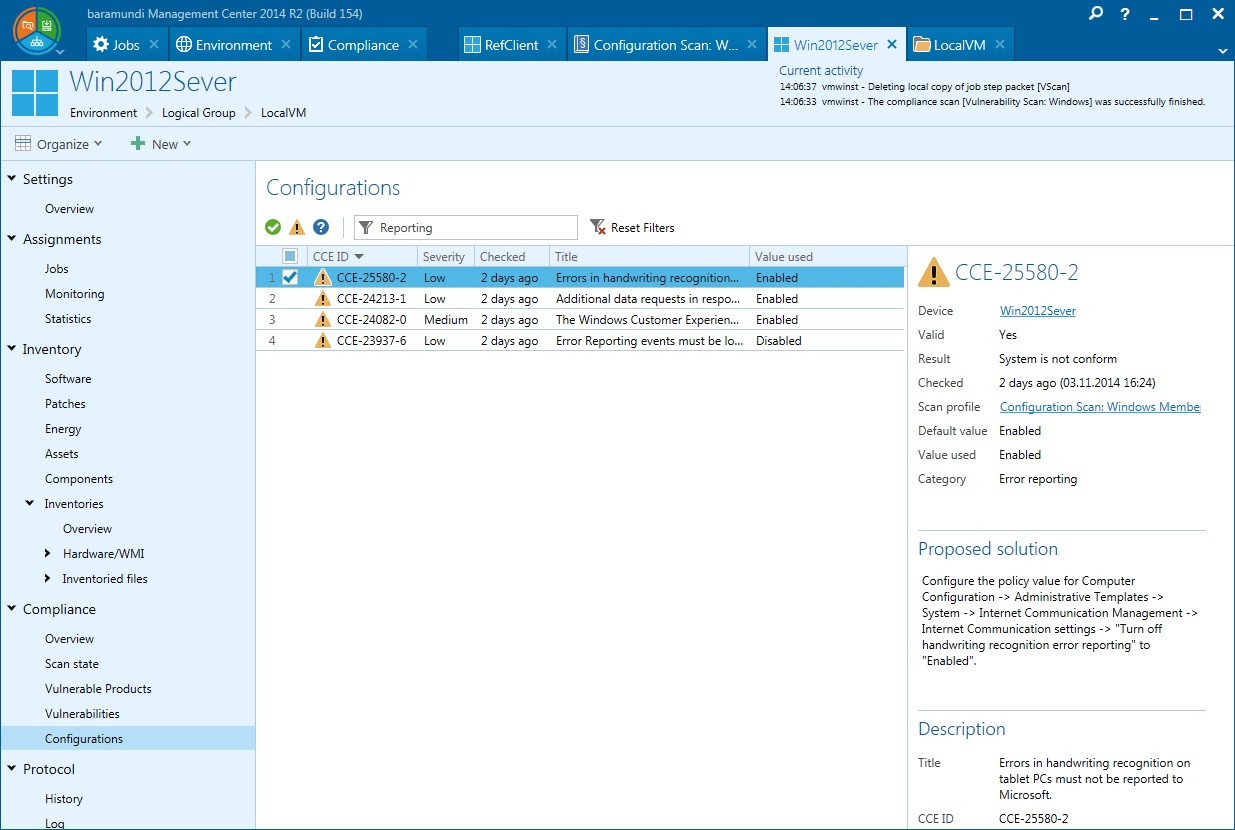Image resolution: width=1235 pixels, height=830 pixels.
Task: Close the Compliance tab
Action: [413, 45]
